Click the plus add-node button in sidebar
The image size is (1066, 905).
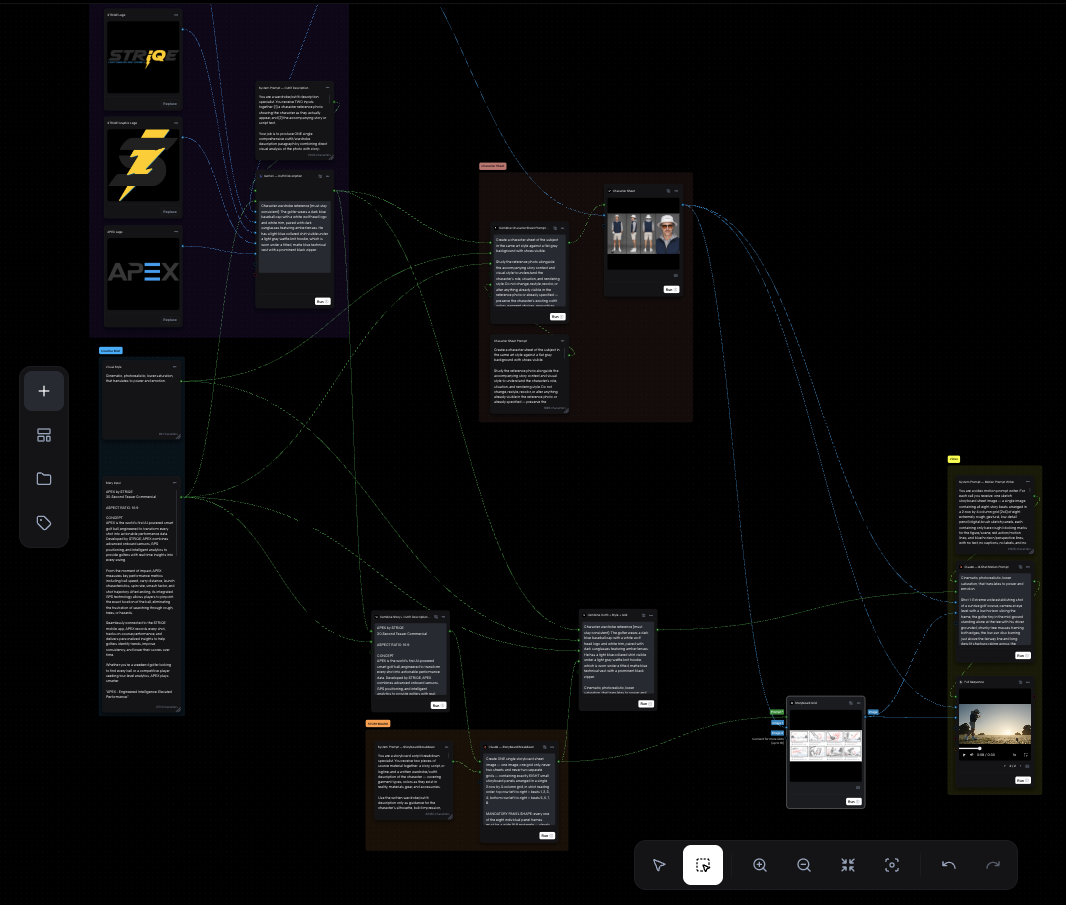44,391
